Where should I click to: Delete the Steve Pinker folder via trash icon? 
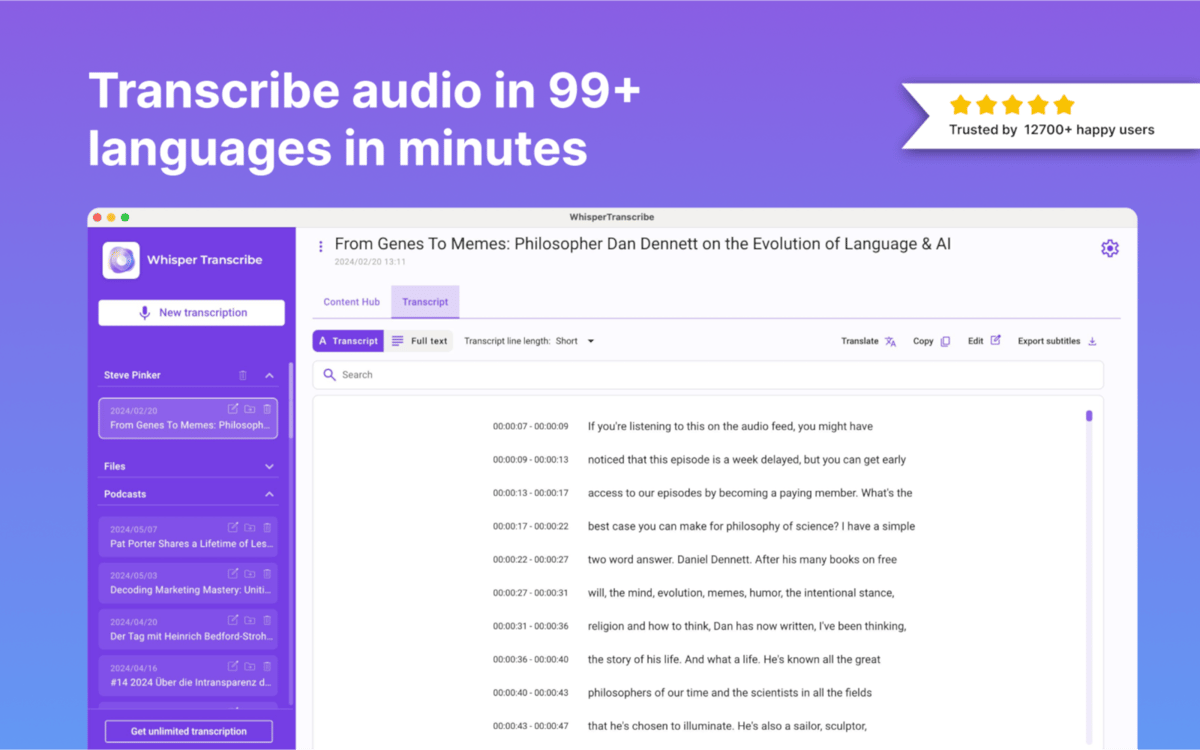(x=242, y=375)
